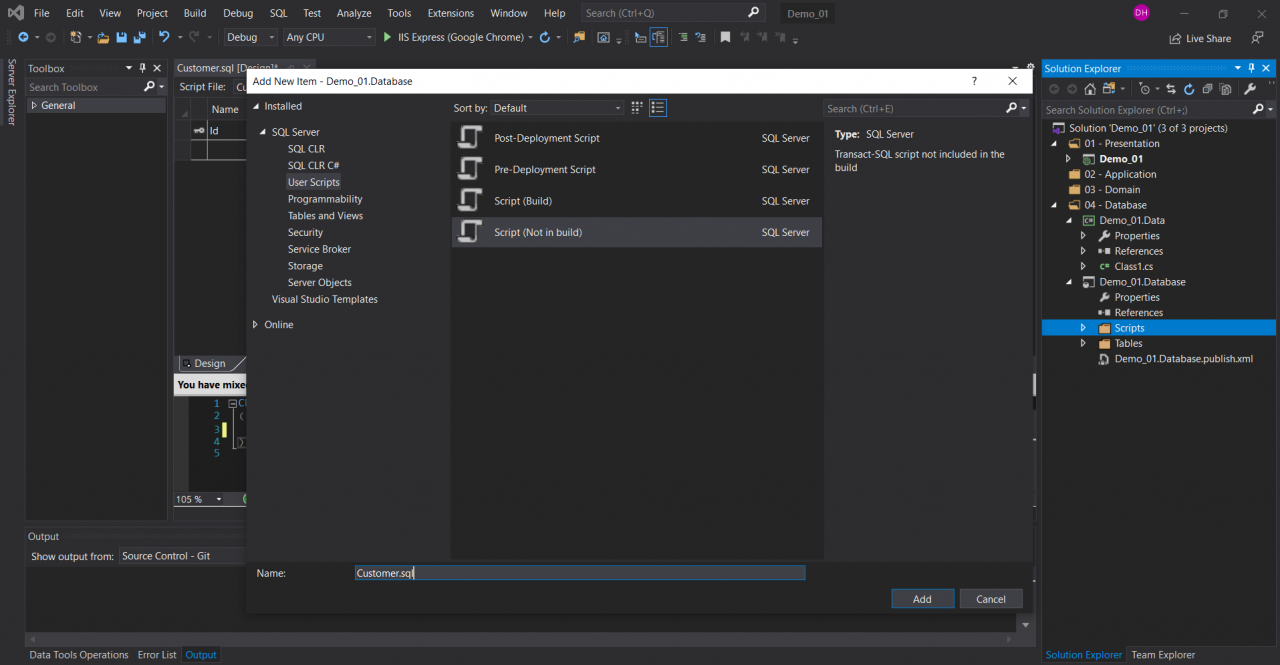Open the Extensions menu
This screenshot has width=1280, height=665.
point(450,13)
